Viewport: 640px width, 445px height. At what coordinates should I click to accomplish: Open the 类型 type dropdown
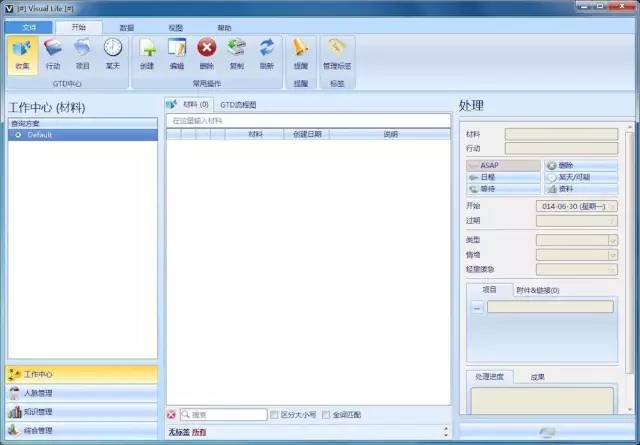(613, 240)
